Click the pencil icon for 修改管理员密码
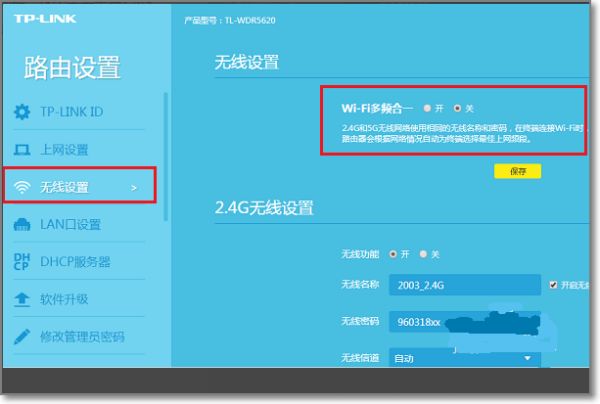Image resolution: width=600 pixels, height=404 pixels. 22,337
